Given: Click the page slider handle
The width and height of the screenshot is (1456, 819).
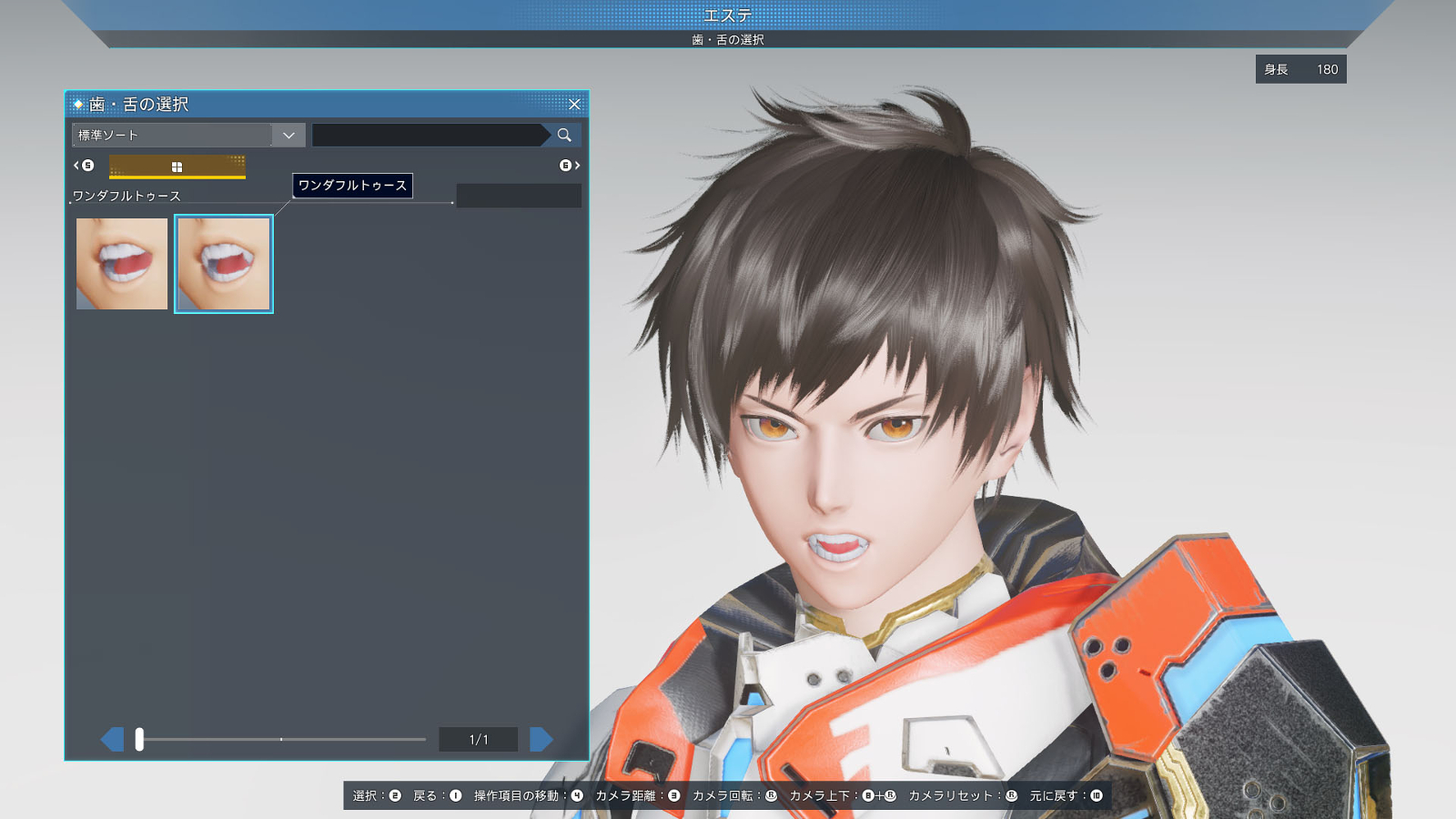Looking at the screenshot, I should (x=139, y=739).
